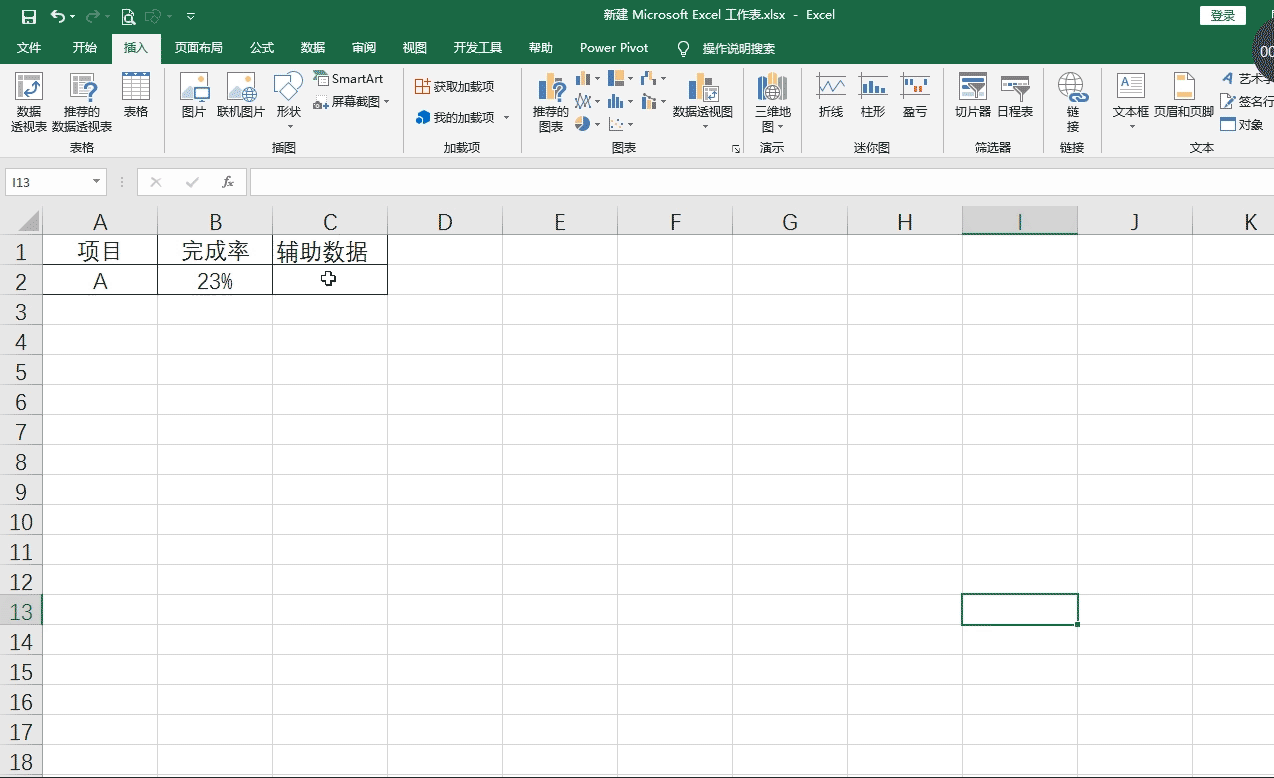This screenshot has width=1274, height=778.
Task: Open the Charts group dialog launcher
Action: 736,148
